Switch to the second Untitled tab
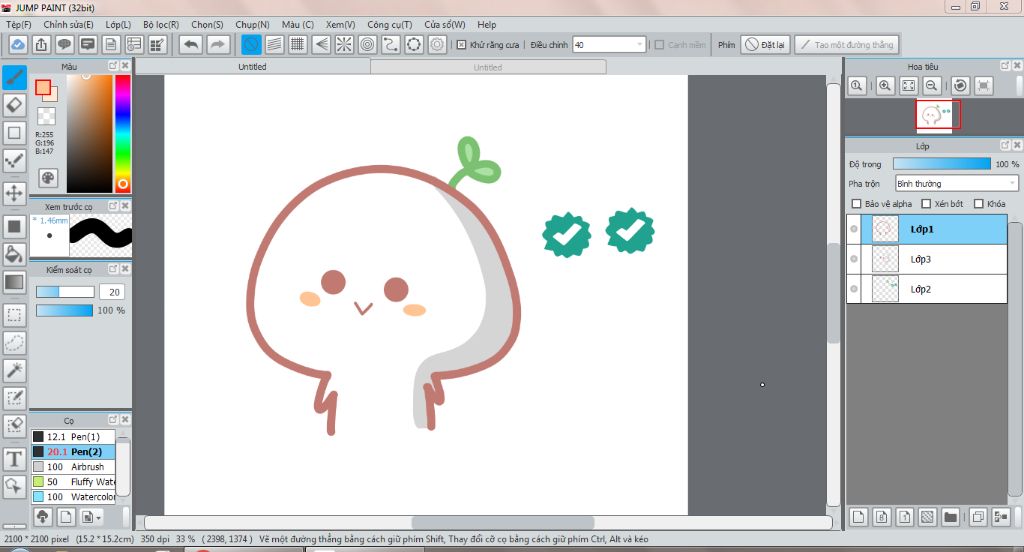Viewport: 1024px width, 552px height. tap(488, 67)
